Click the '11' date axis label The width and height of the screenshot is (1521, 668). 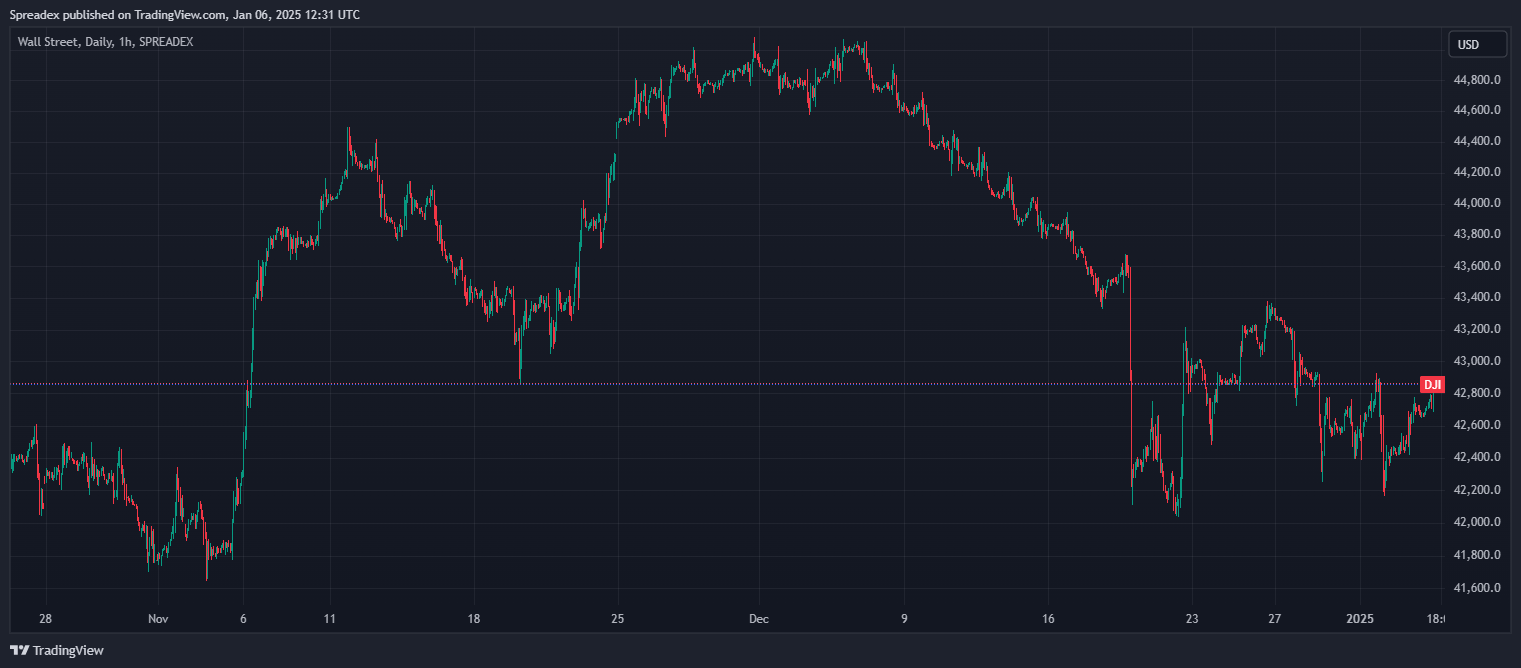pos(331,619)
